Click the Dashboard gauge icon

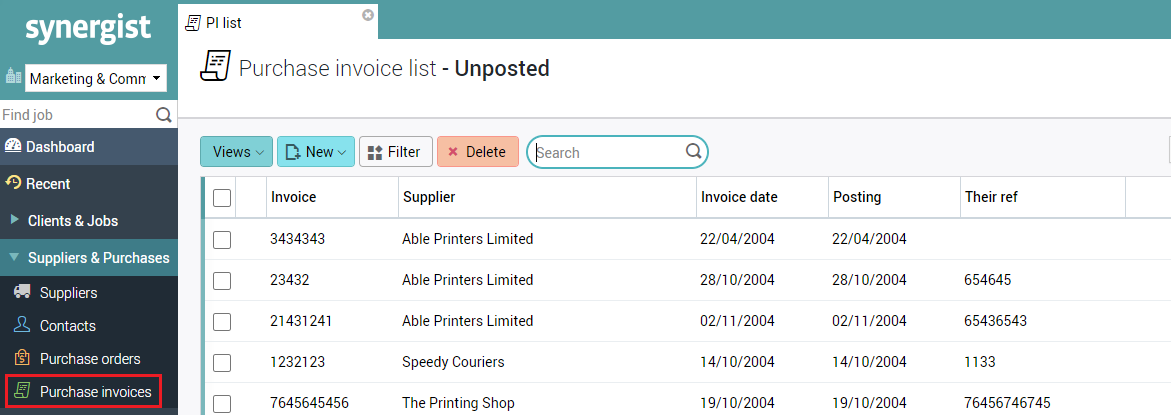pyautogui.click(x=13, y=147)
